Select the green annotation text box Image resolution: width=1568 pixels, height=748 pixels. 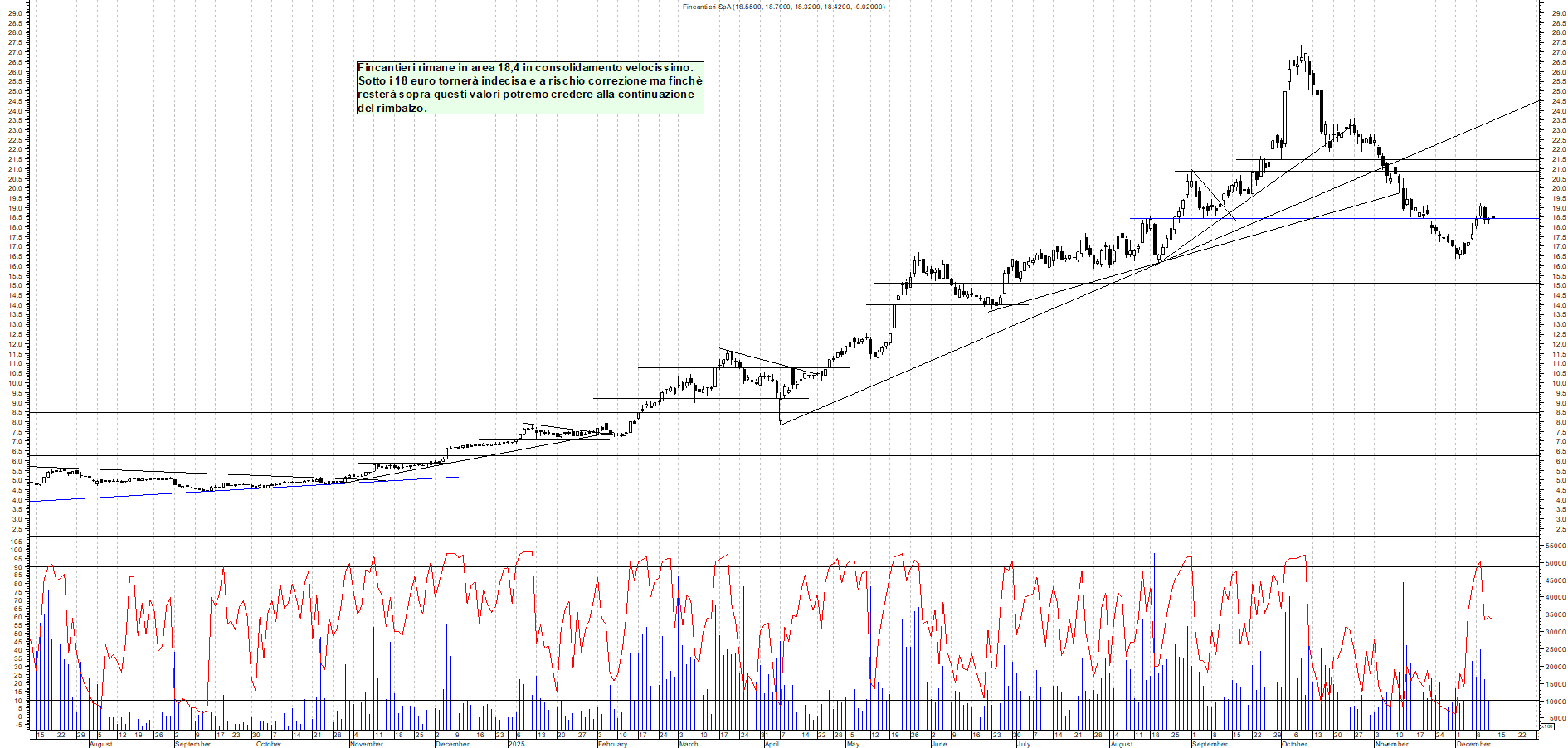[x=528, y=87]
